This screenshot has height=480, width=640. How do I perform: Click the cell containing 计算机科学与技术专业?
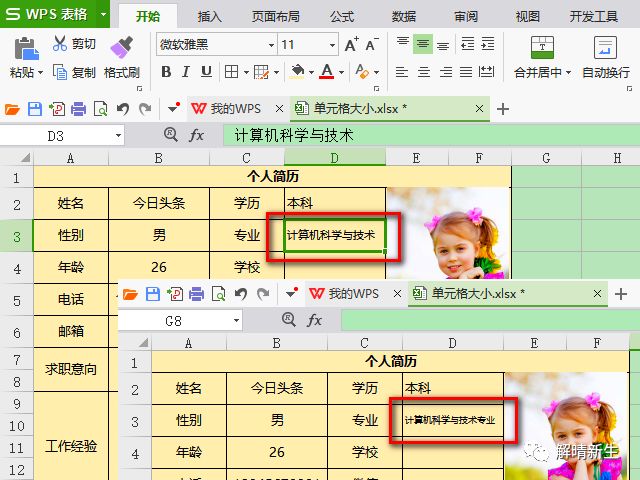coord(453,420)
